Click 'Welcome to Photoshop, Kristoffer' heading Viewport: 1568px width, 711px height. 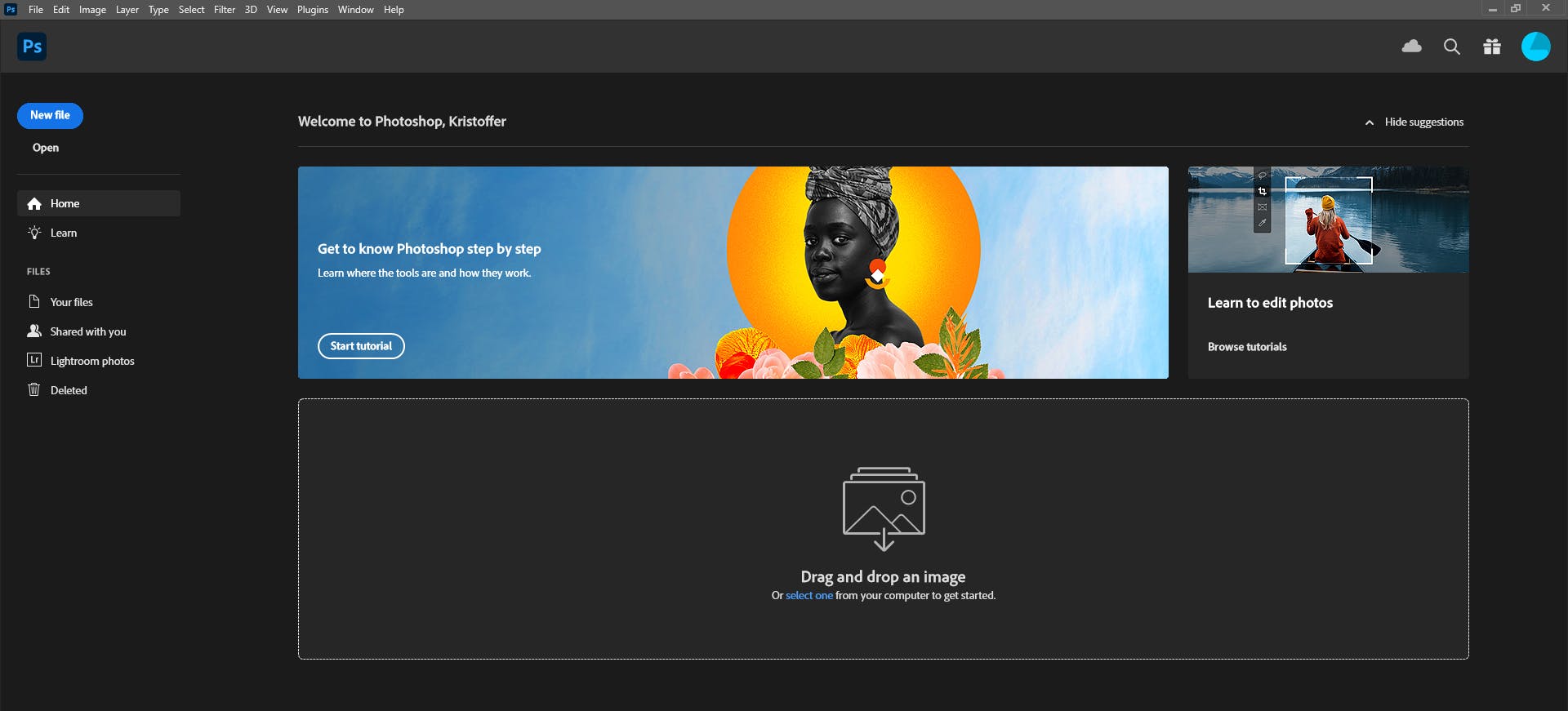point(402,122)
